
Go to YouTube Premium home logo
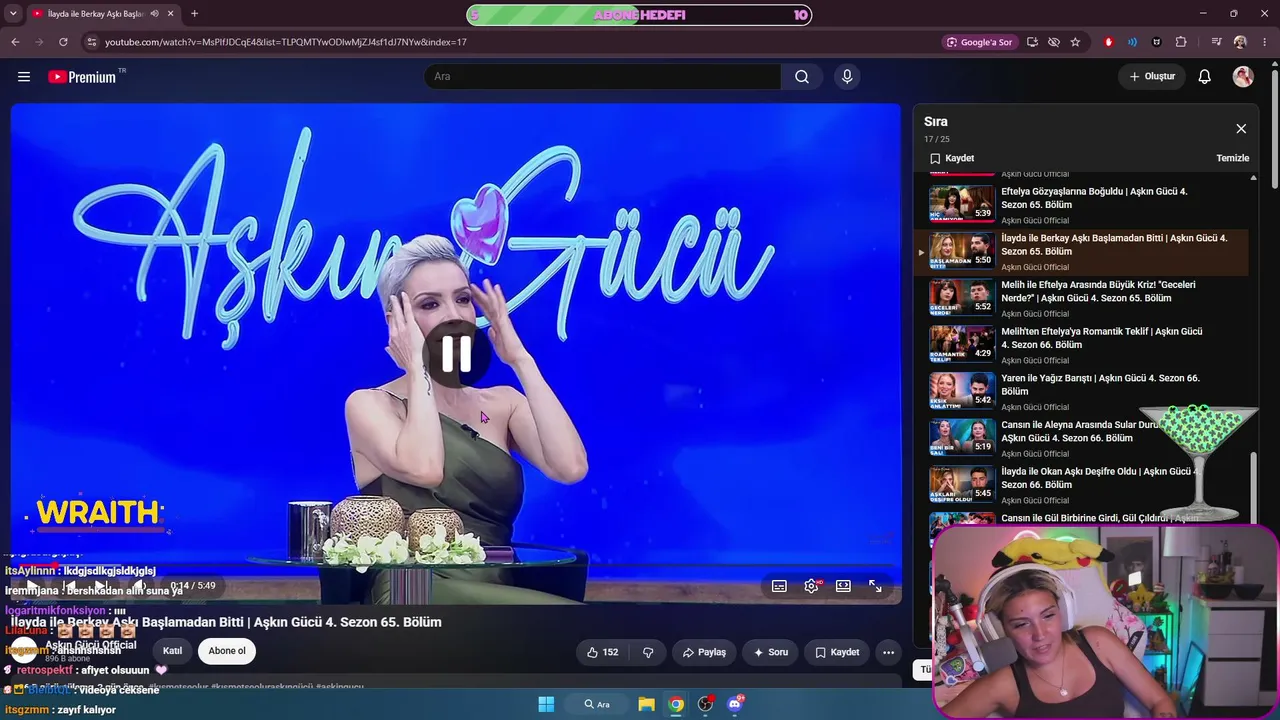(82, 77)
